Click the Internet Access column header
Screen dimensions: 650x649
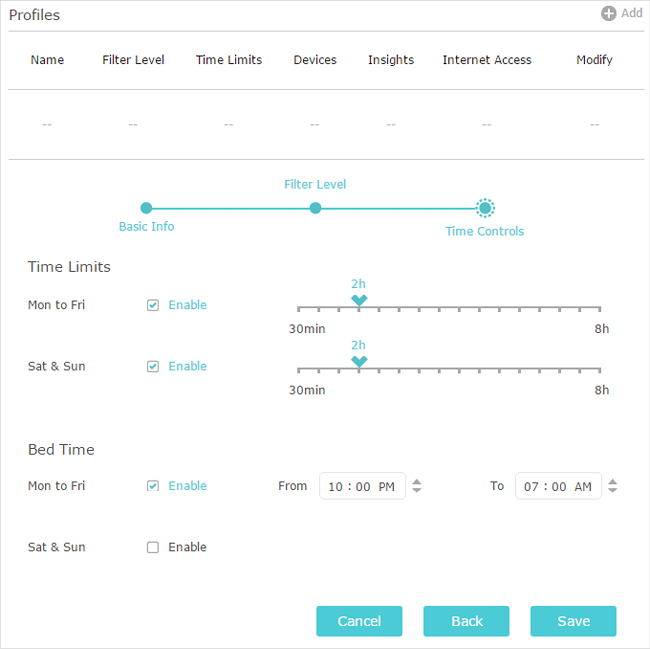point(487,60)
